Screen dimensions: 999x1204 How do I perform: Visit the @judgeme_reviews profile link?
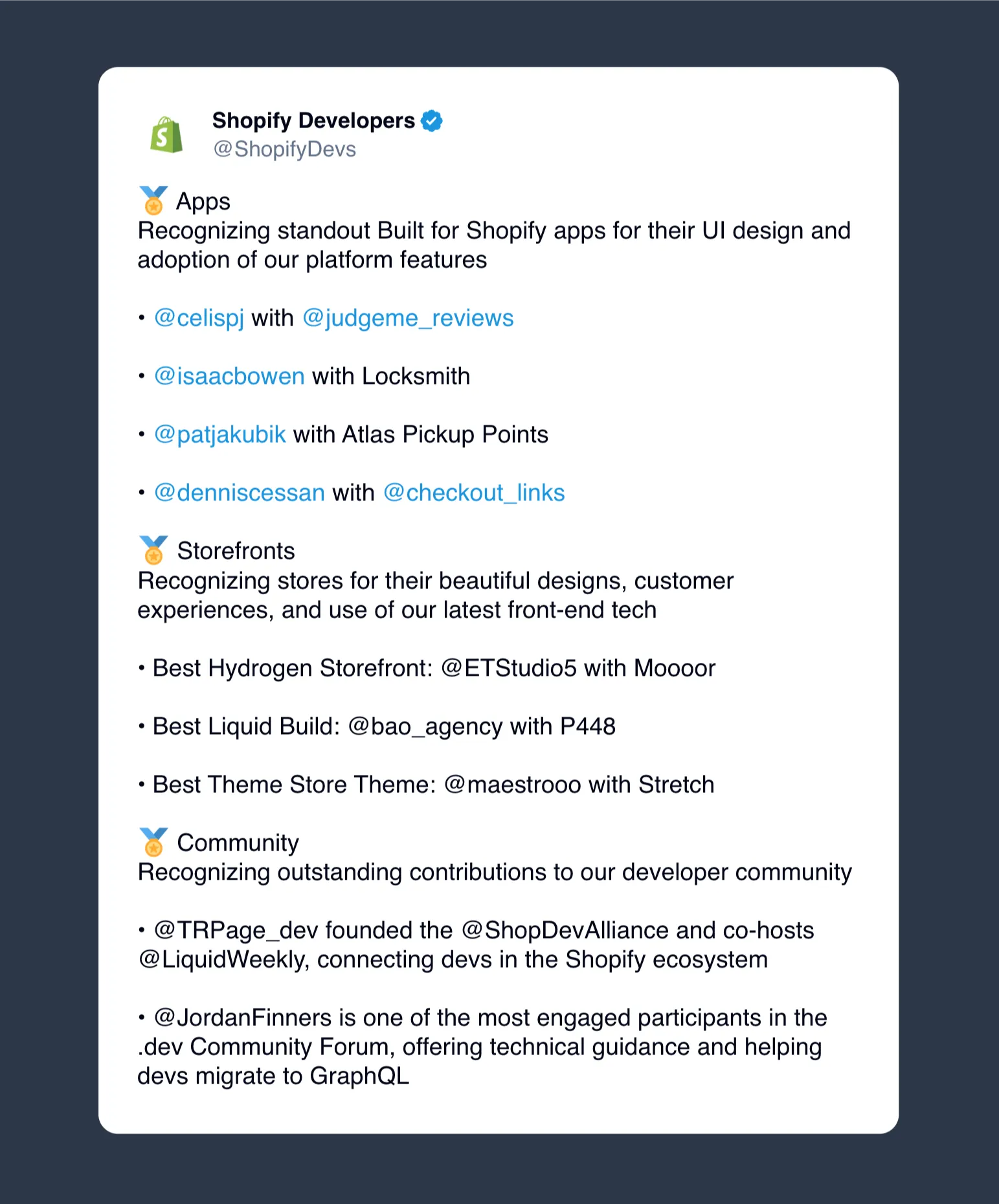pyautogui.click(x=408, y=318)
